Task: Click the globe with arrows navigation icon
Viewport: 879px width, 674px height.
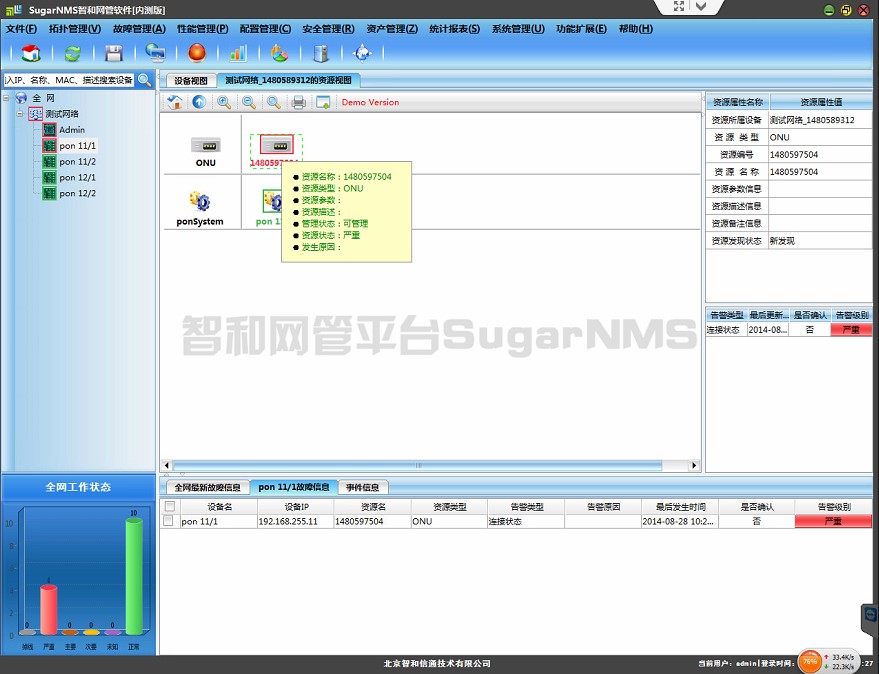Action: tap(362, 53)
